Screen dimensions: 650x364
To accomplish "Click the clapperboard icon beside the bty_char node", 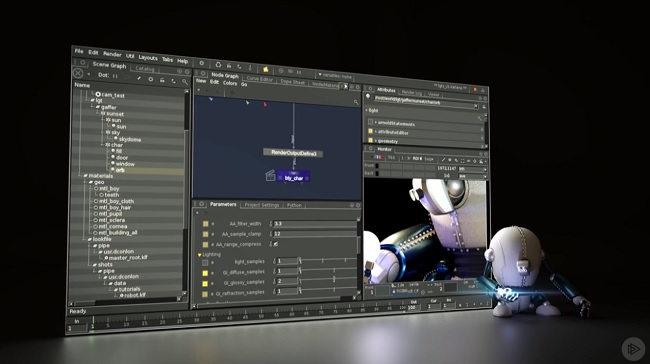I will (x=270, y=176).
